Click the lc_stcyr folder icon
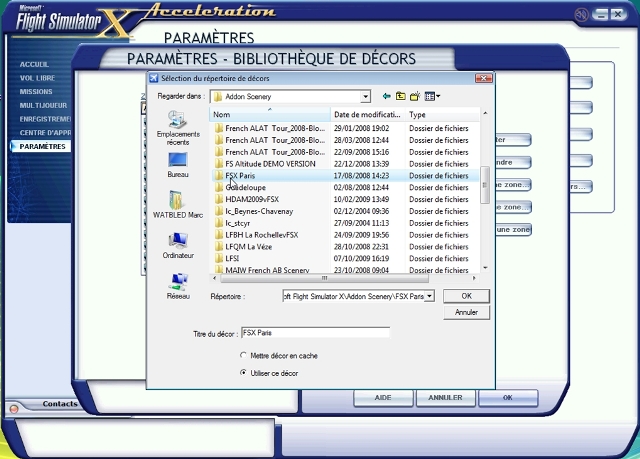Screen dimensions: 640x459 [219, 223]
